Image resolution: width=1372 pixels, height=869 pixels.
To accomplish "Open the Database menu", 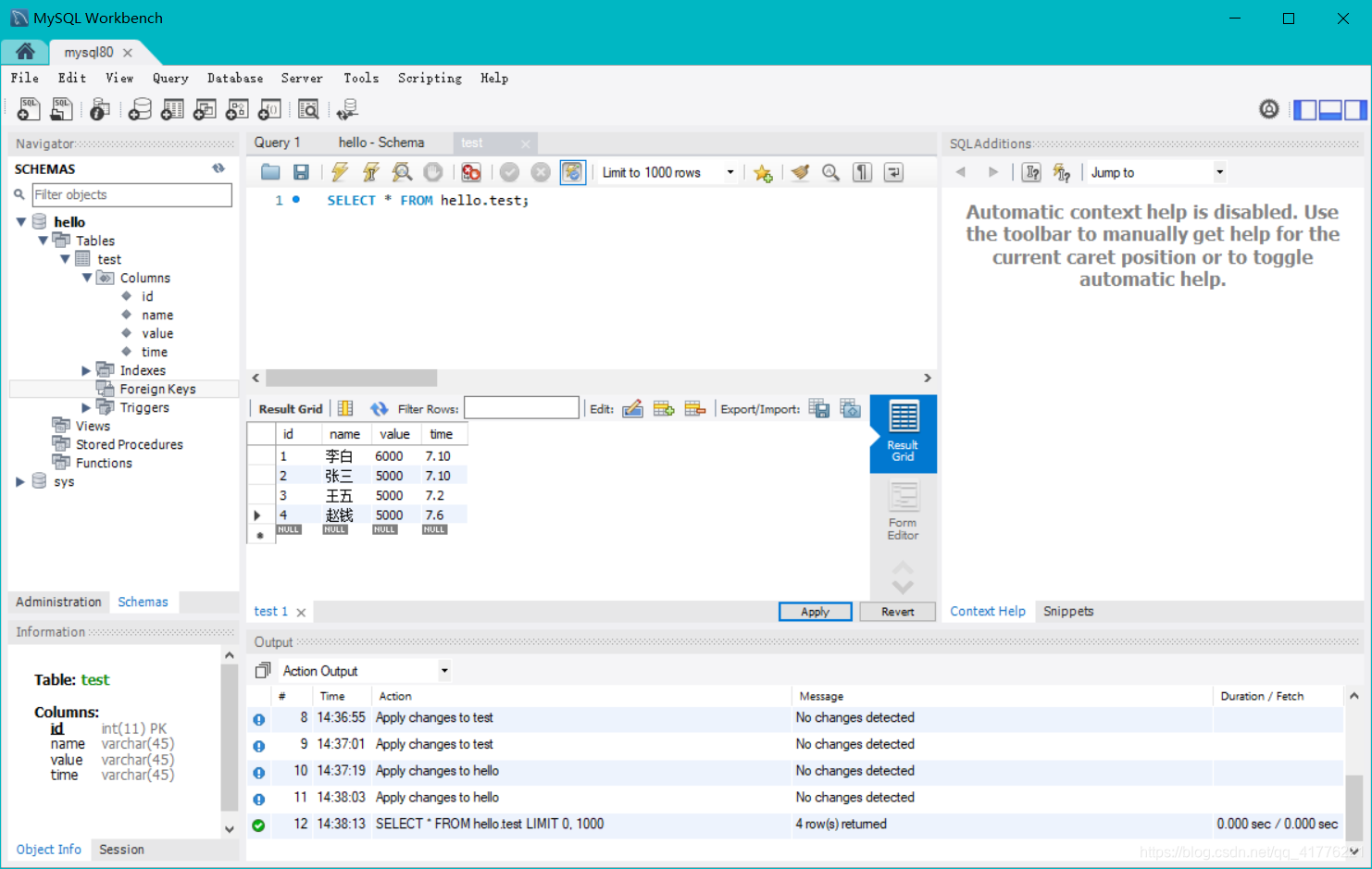I will (x=235, y=79).
